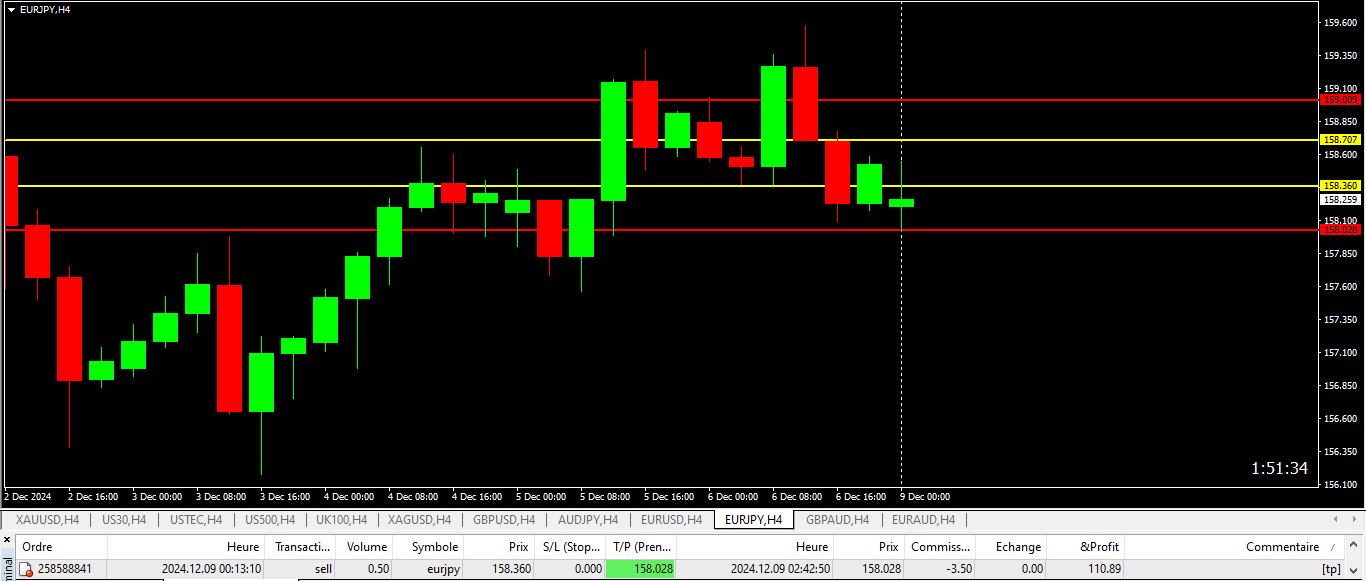Viewport: 1366px width, 581px height.
Task: Sort by the Volume column header
Action: tap(365, 547)
